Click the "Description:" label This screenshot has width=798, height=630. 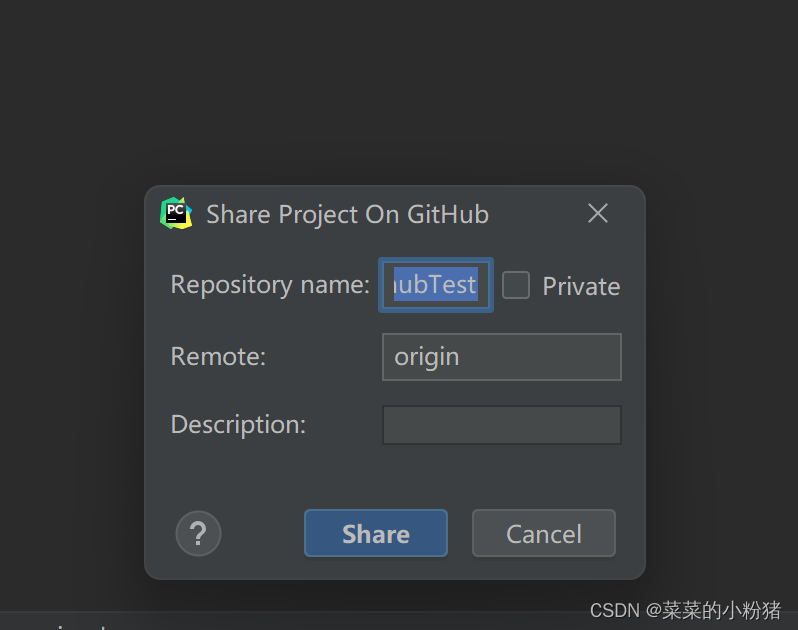coord(238,424)
